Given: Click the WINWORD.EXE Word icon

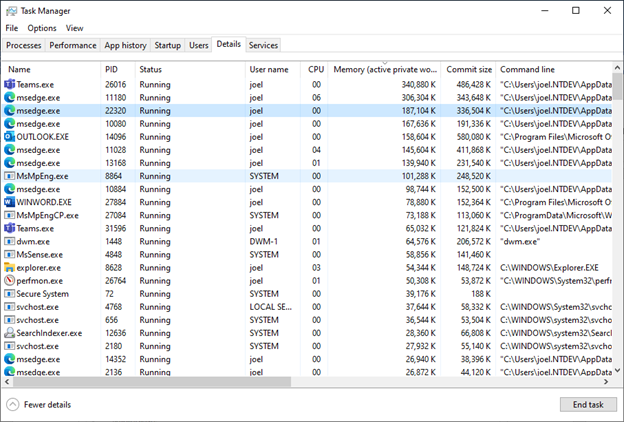Looking at the screenshot, I should tap(9, 202).
